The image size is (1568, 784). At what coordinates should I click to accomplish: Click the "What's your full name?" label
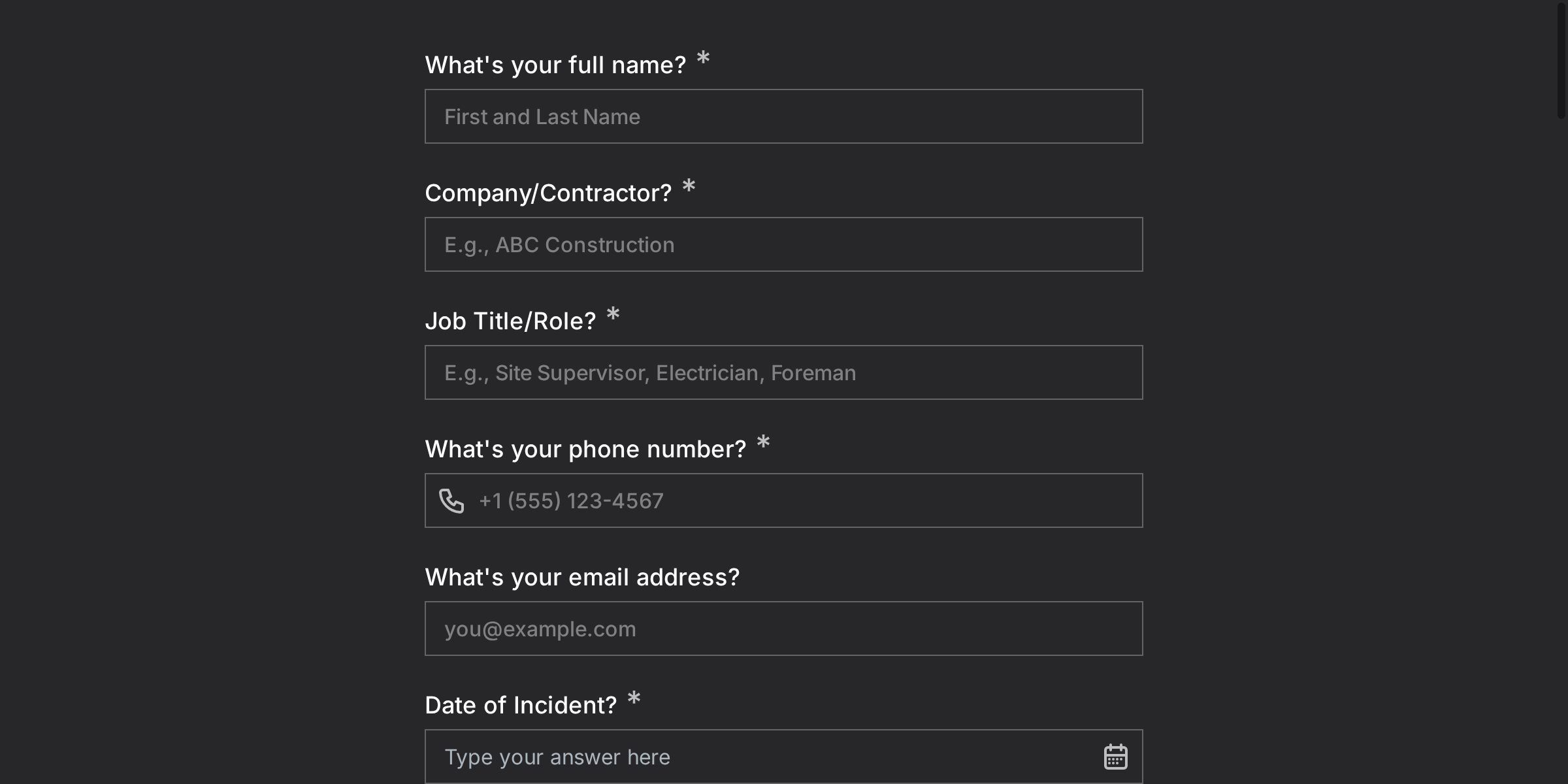coord(555,65)
